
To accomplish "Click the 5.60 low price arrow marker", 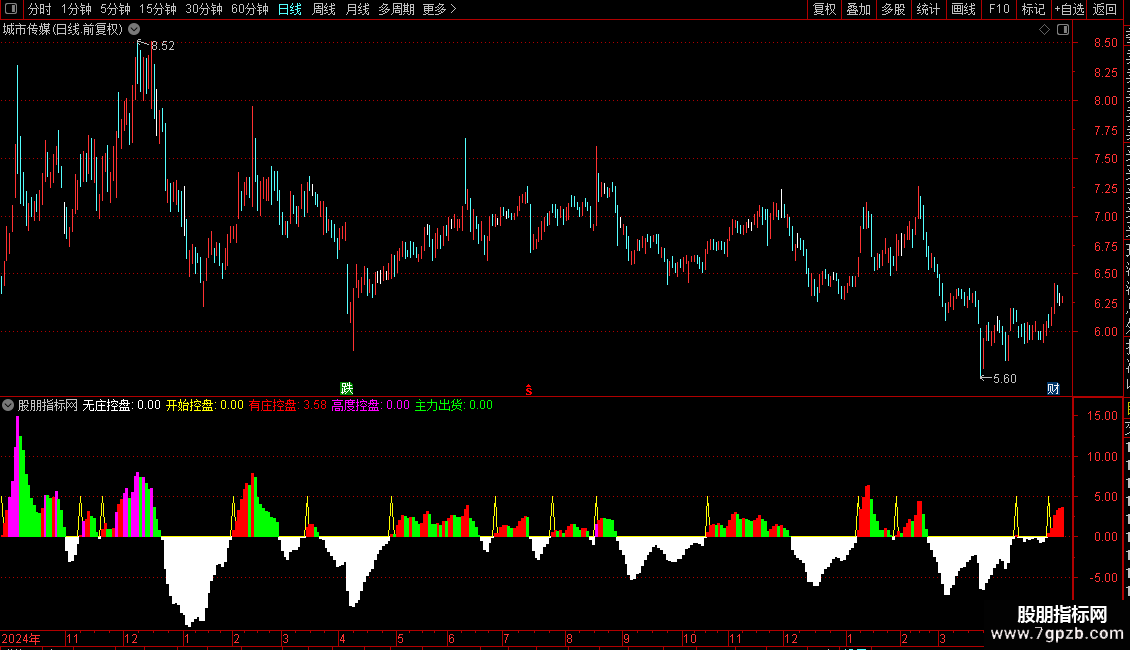I will [999, 378].
